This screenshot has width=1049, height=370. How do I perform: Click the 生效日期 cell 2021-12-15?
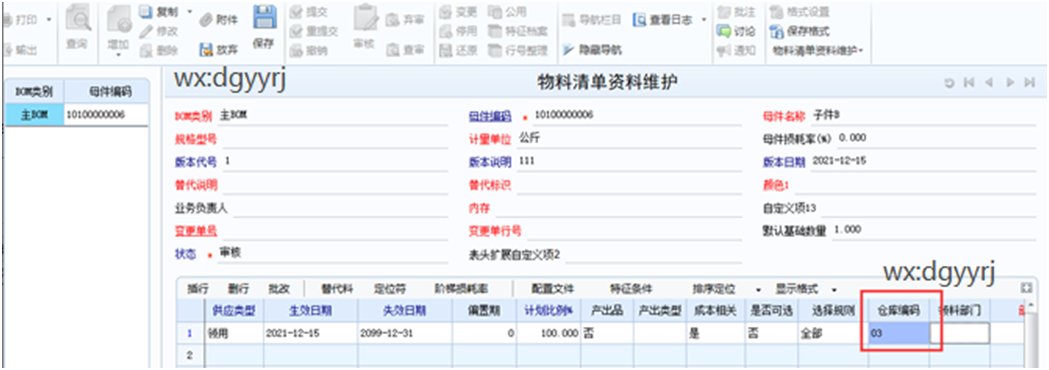pyautogui.click(x=311, y=333)
